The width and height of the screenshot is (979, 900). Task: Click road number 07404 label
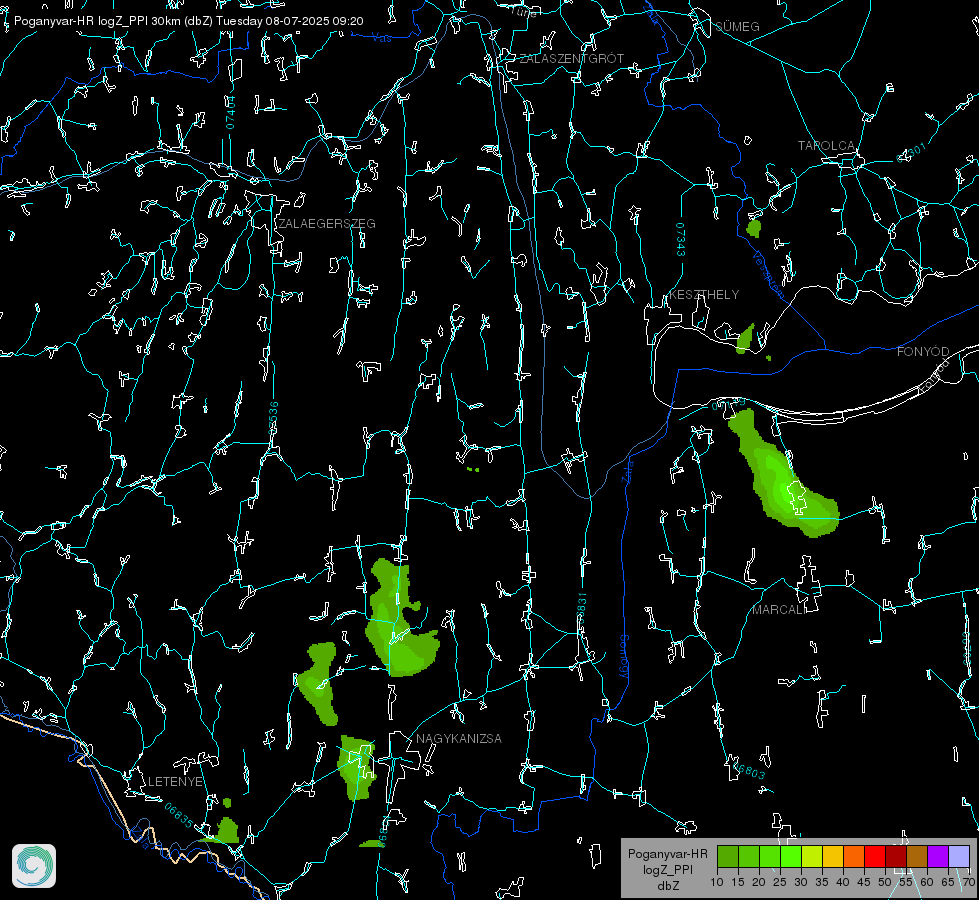pyautogui.click(x=230, y=112)
